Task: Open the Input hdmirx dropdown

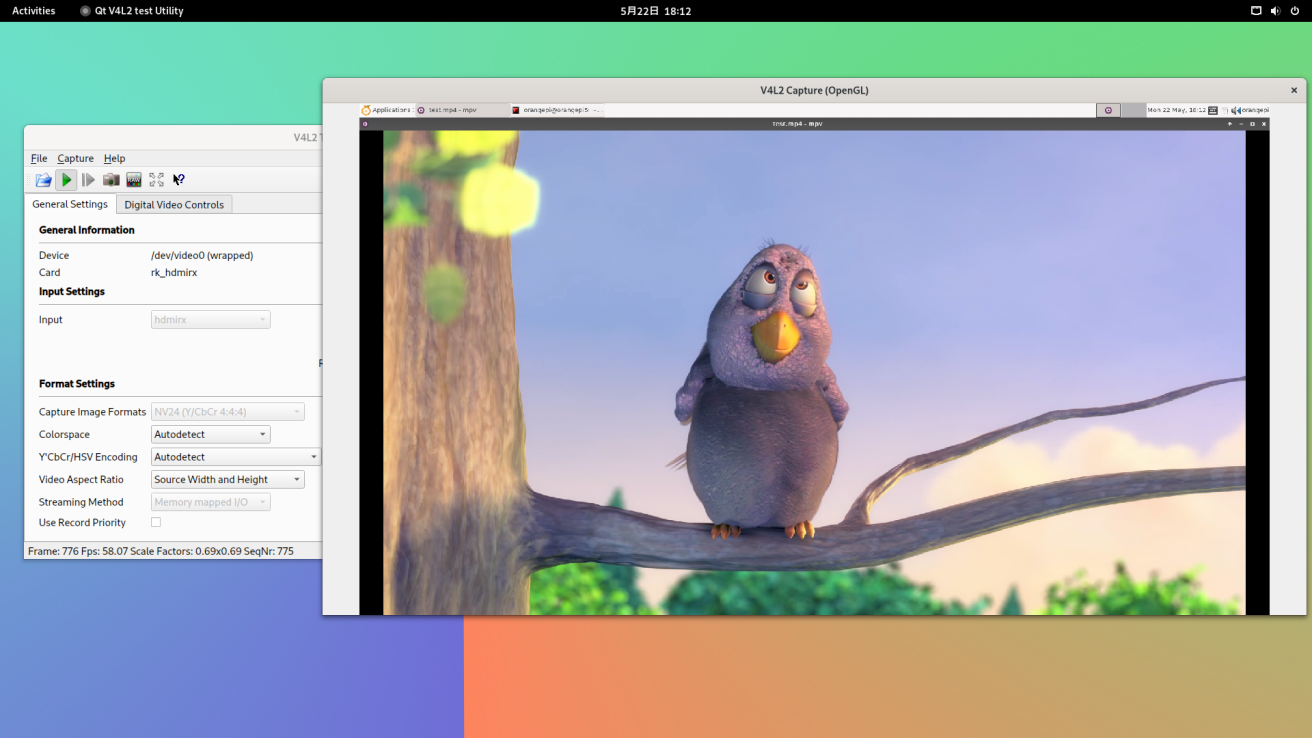Action: 211,320
